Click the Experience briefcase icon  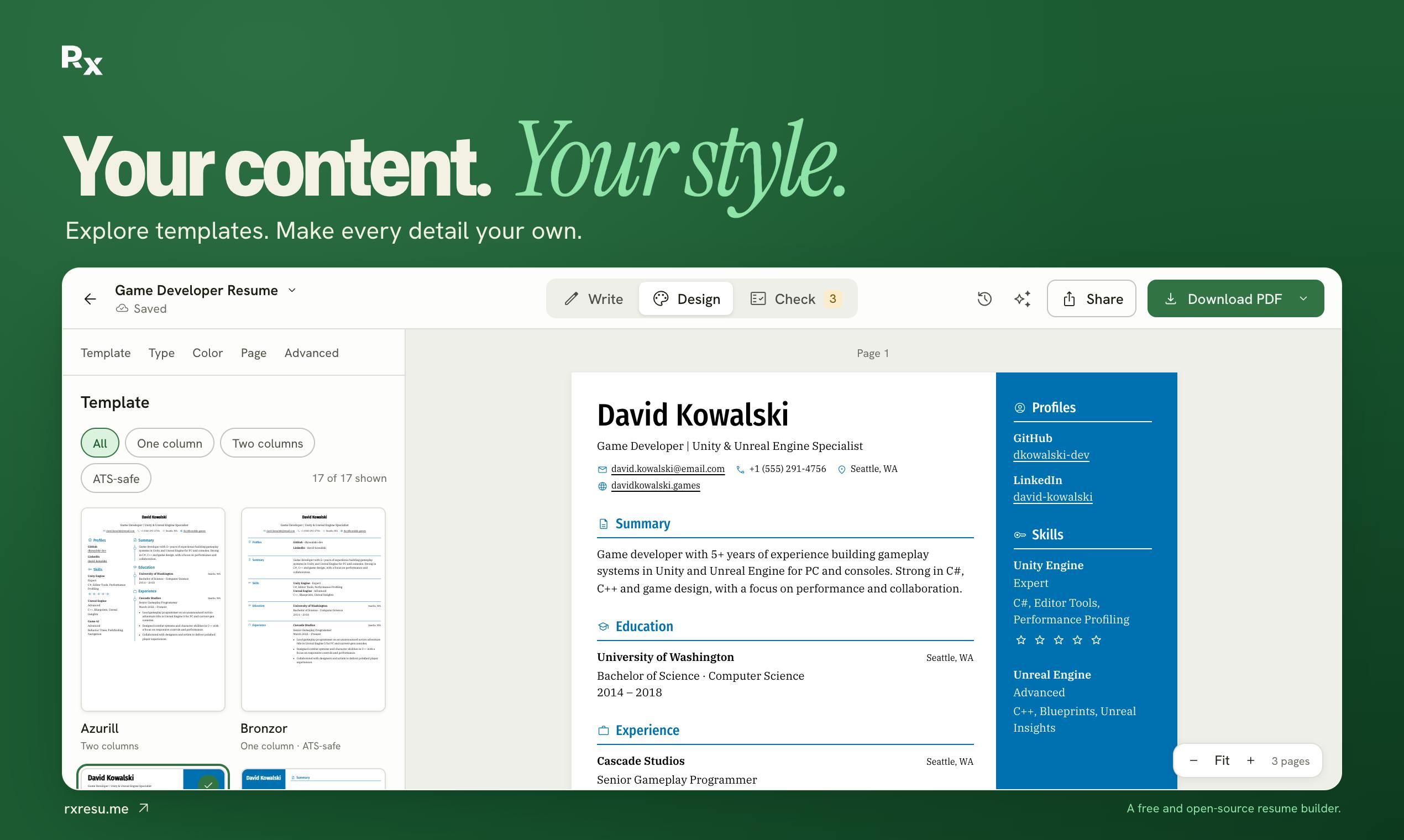coord(604,731)
